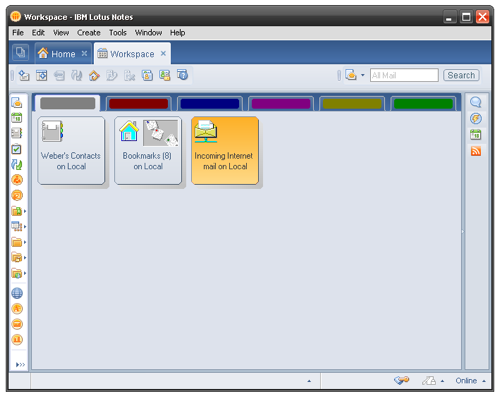
Task: Open the Sametime chat bubble sidebar icon
Action: tap(476, 102)
